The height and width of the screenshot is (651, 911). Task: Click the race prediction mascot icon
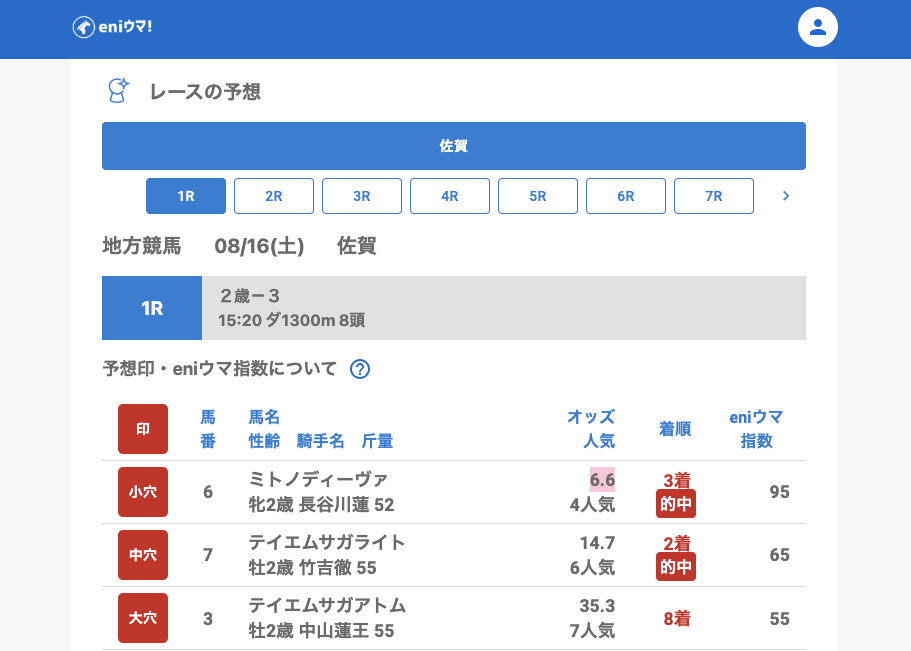coord(119,91)
